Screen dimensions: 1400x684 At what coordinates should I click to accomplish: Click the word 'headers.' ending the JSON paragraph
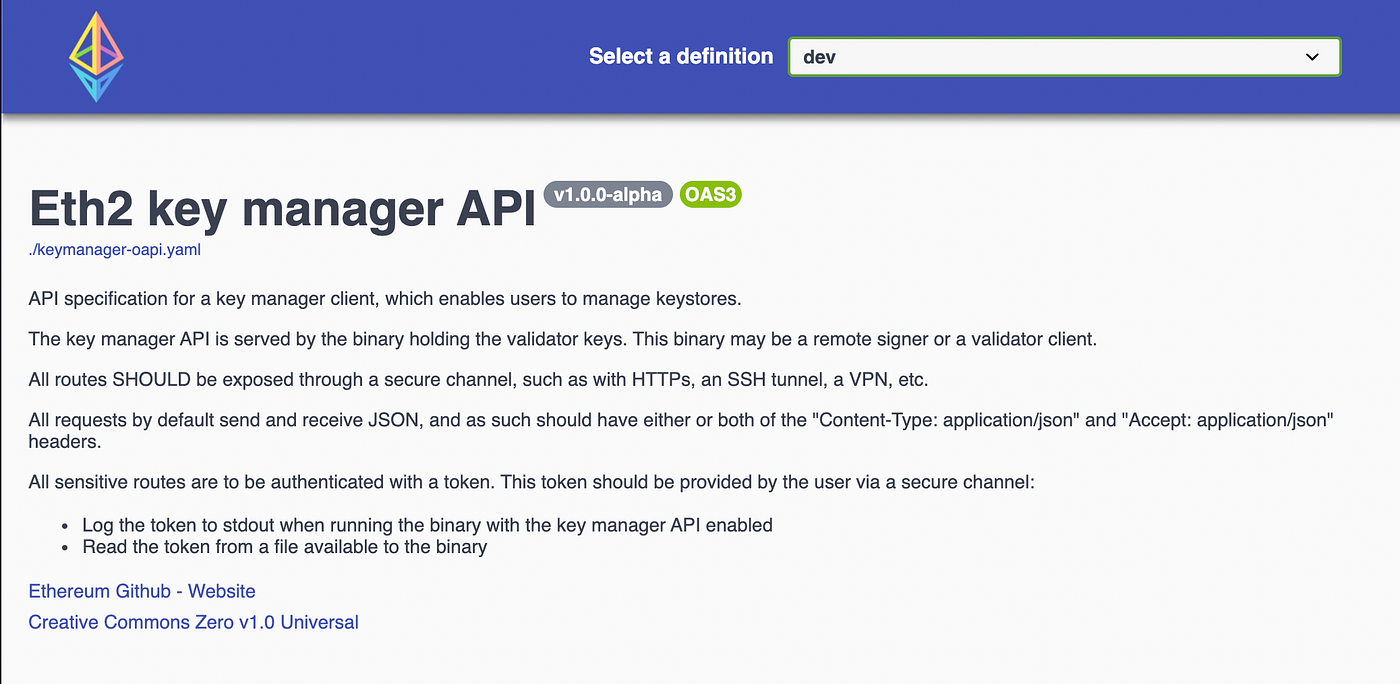point(66,441)
